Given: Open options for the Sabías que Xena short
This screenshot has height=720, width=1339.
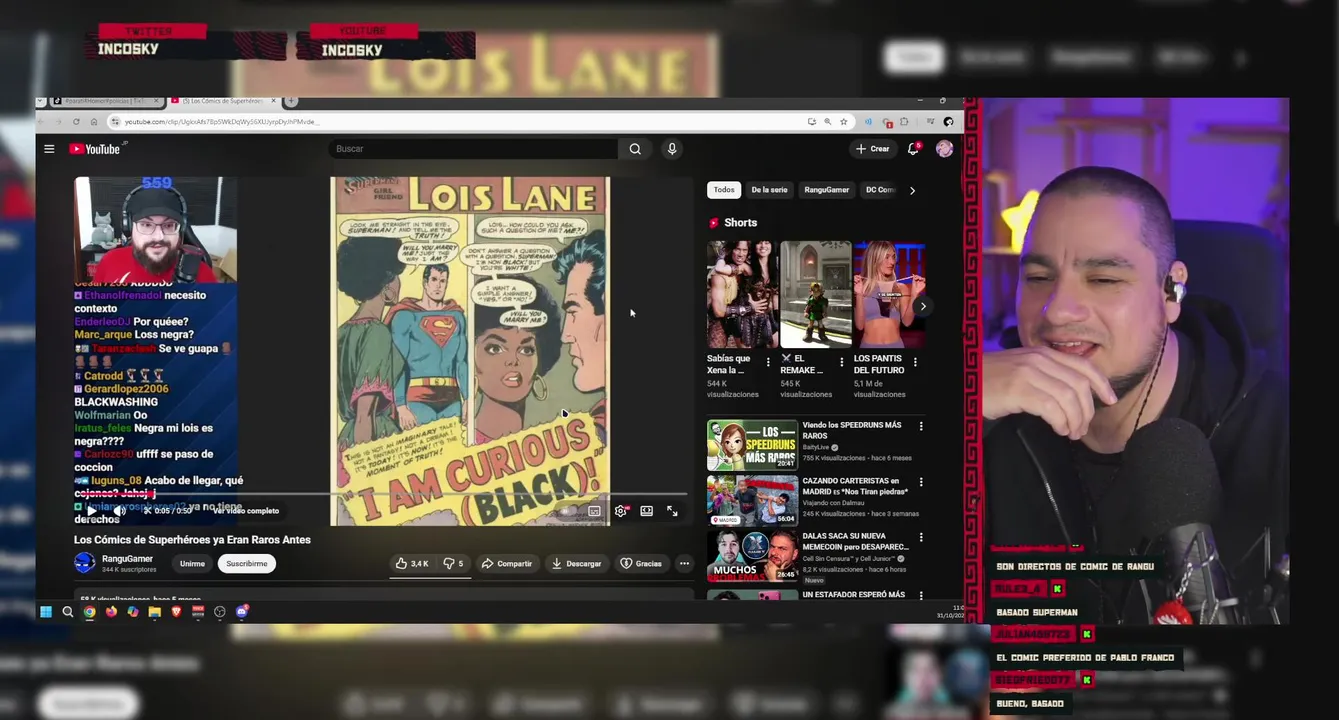Looking at the screenshot, I should 768,362.
